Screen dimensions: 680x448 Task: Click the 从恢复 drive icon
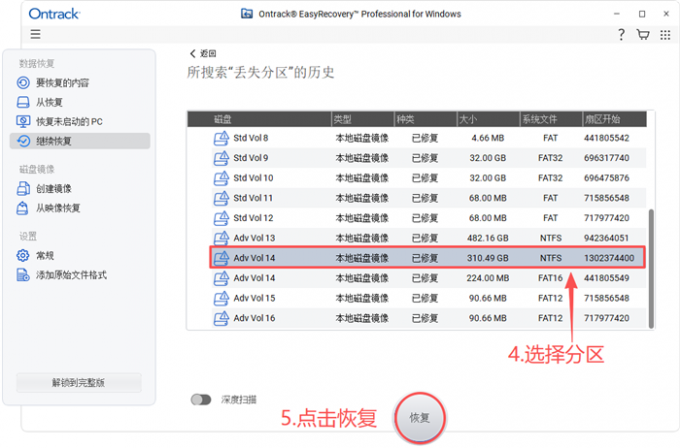click(x=23, y=102)
